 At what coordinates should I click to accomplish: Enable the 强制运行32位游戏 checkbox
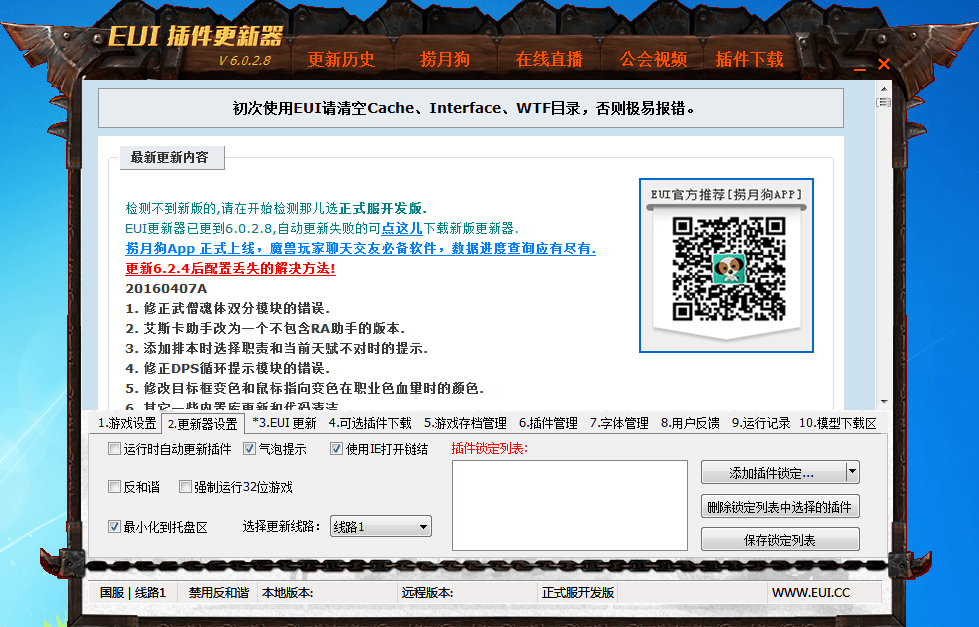click(186, 487)
